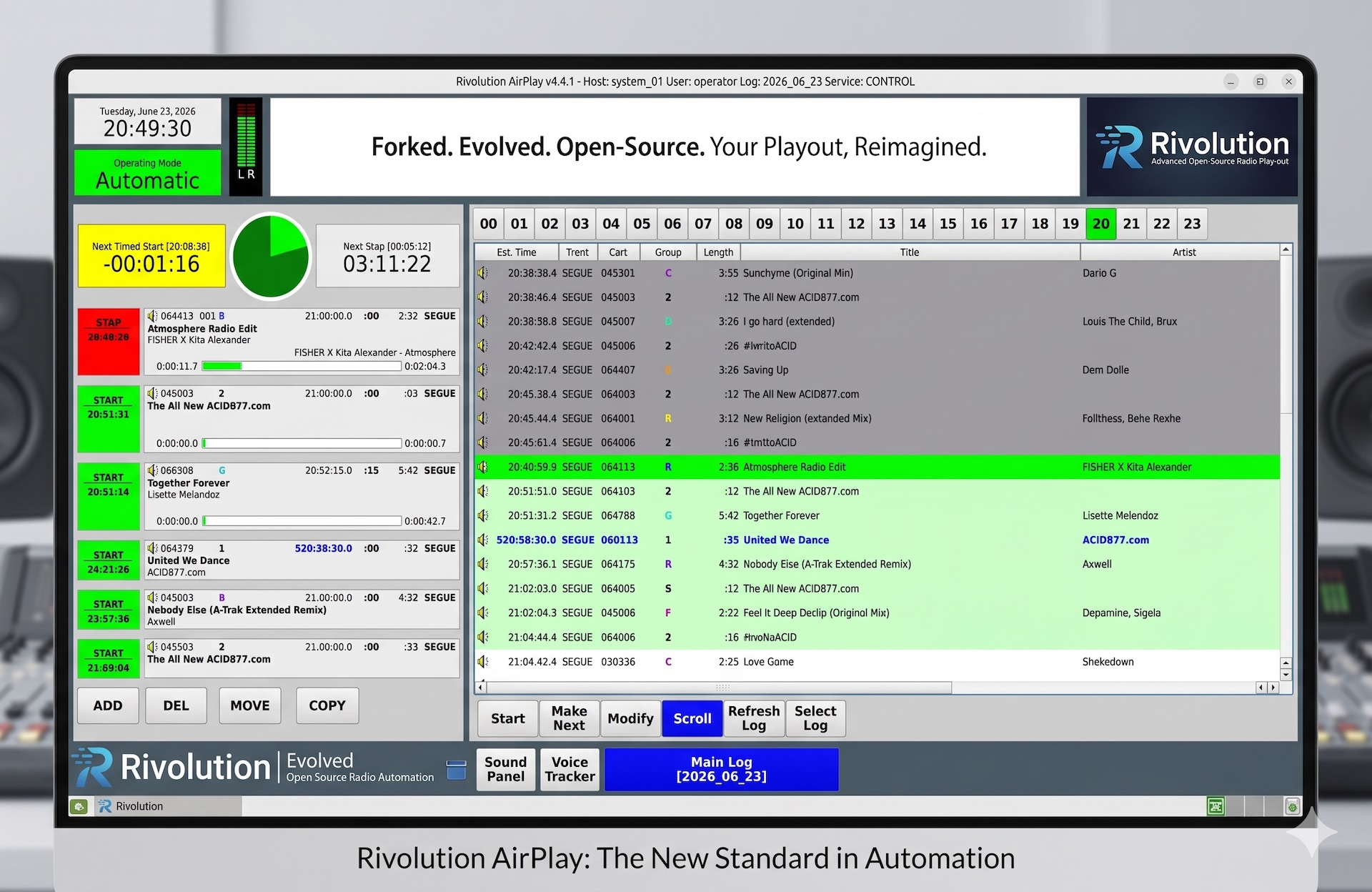
Task: Click the green pie countdown clock
Action: pos(271,257)
